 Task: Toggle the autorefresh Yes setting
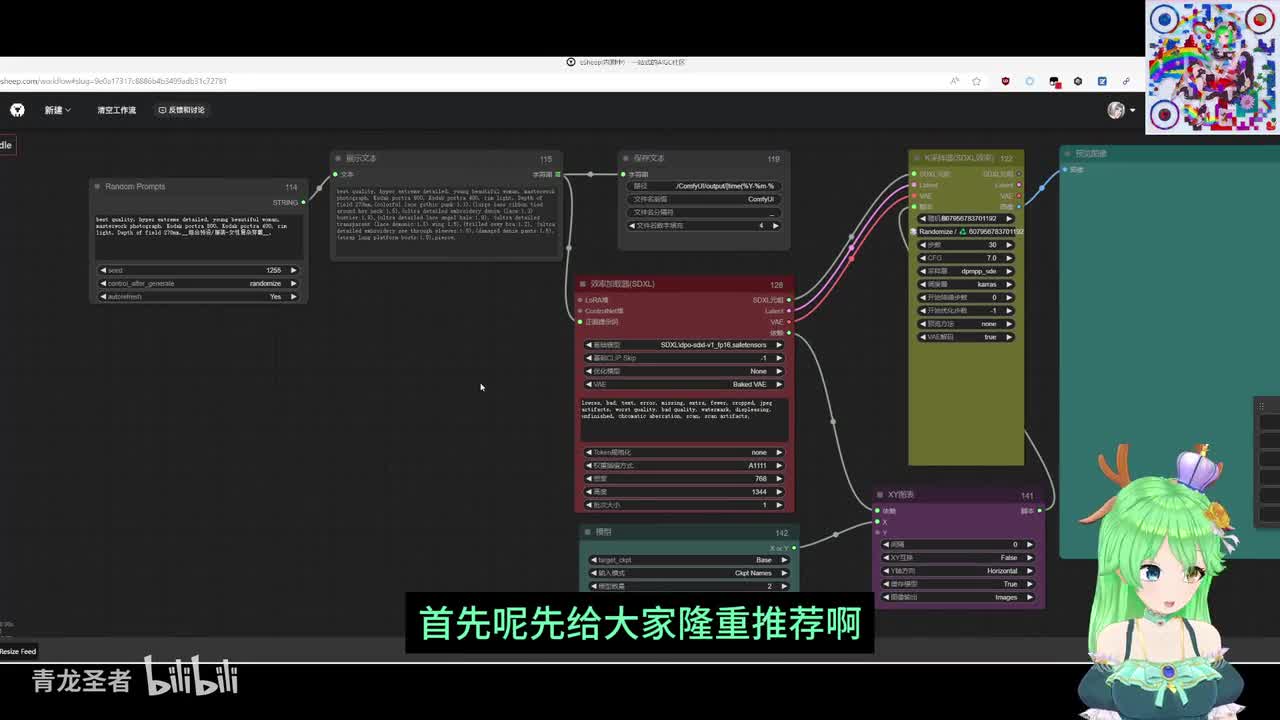point(198,297)
